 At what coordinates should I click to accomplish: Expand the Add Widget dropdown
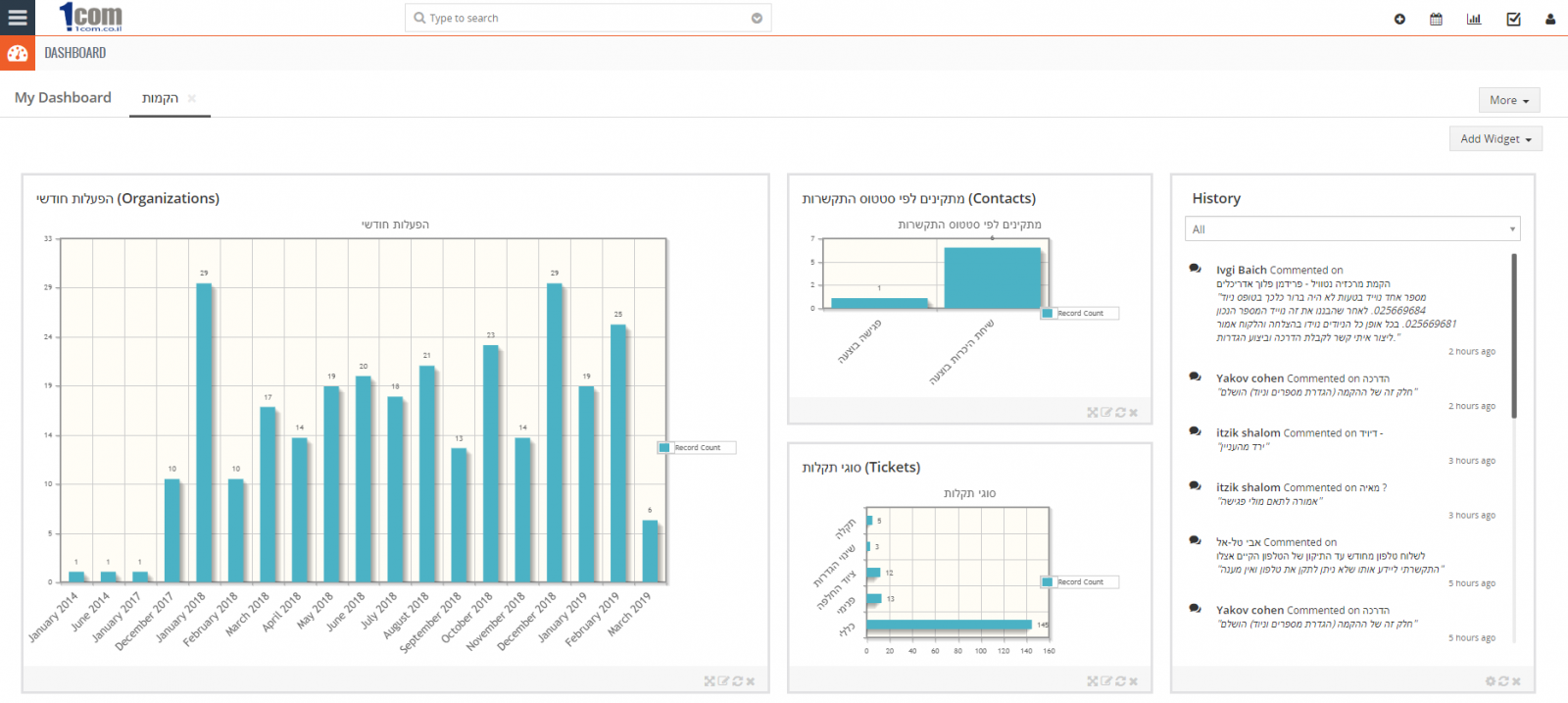(1494, 139)
